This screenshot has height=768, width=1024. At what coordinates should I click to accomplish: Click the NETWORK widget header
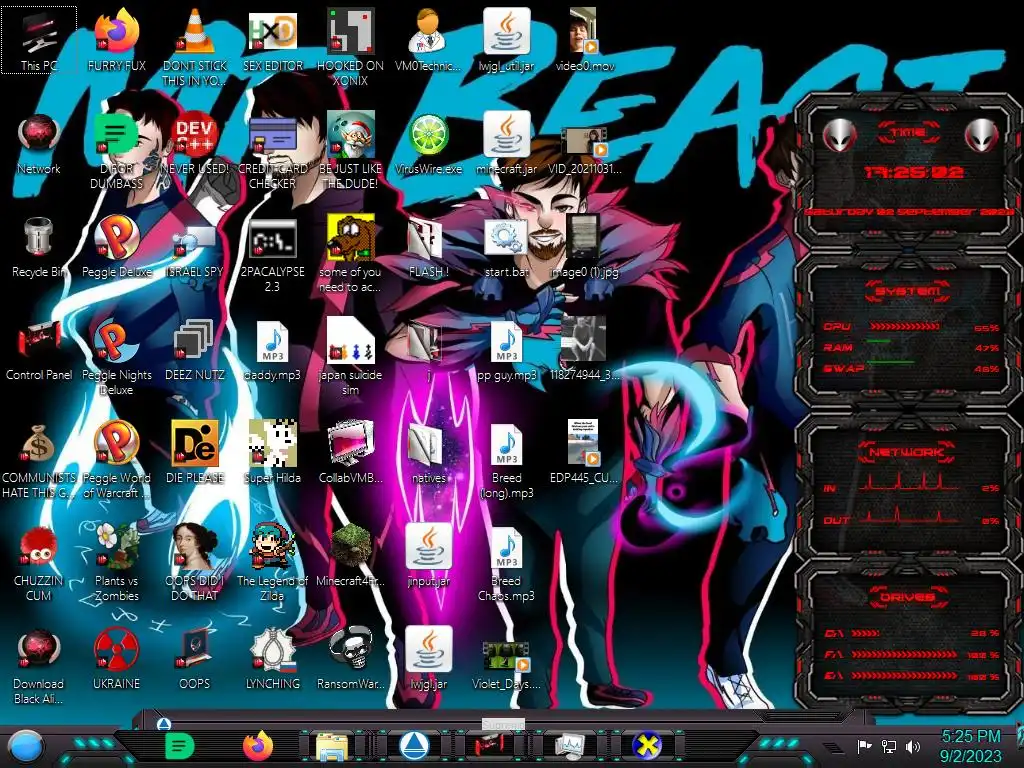click(x=906, y=452)
